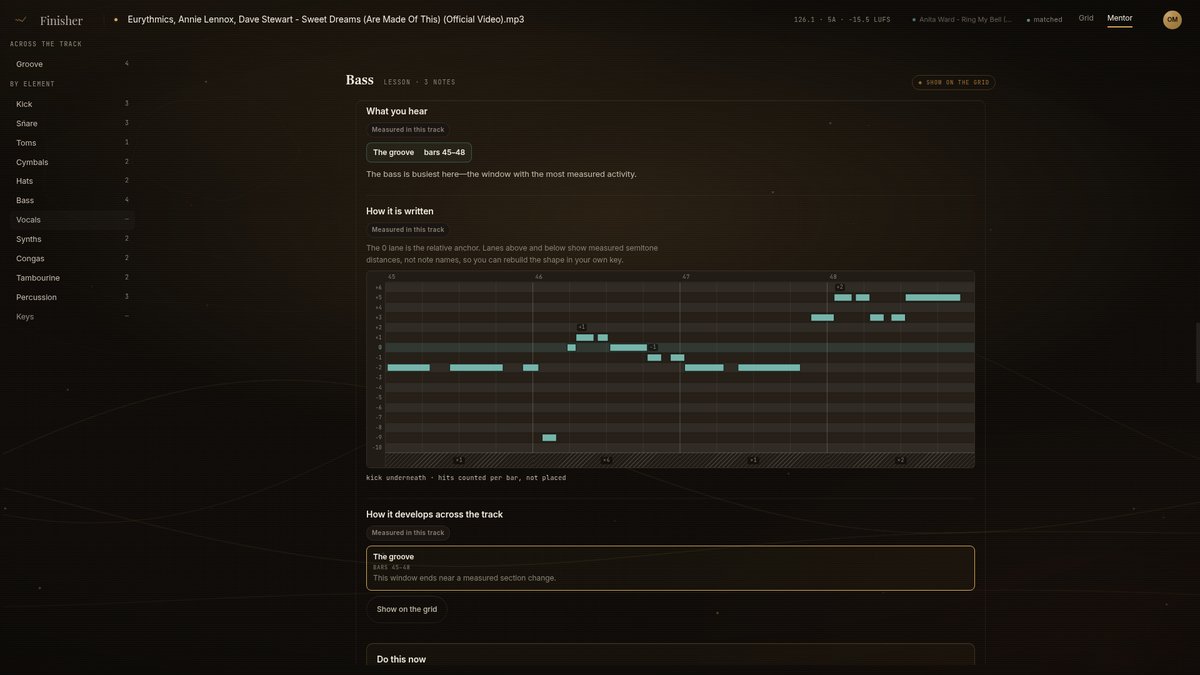Click the matched status indicator
Viewport: 1200px width, 675px height.
tap(1045, 19)
